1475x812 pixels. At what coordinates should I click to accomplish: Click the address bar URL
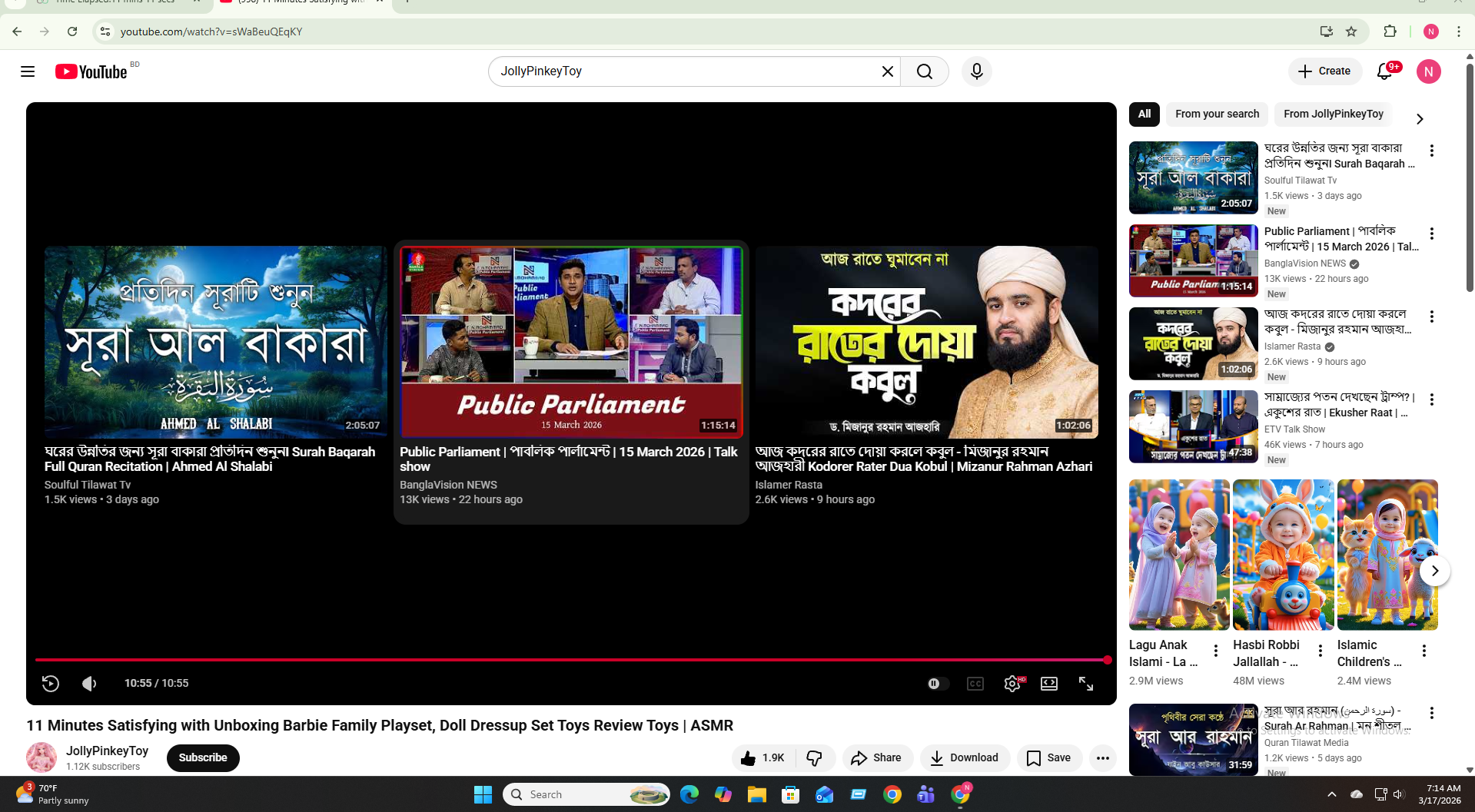(211, 31)
